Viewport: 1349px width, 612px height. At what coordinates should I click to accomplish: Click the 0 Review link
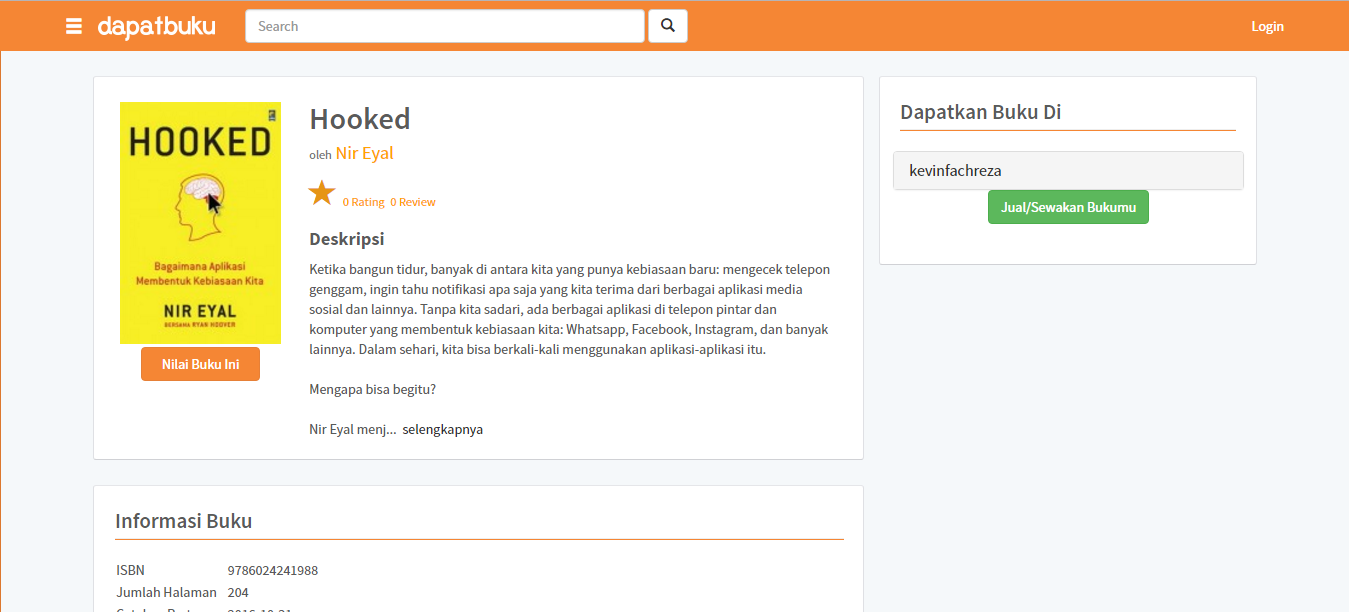pyautogui.click(x=413, y=202)
